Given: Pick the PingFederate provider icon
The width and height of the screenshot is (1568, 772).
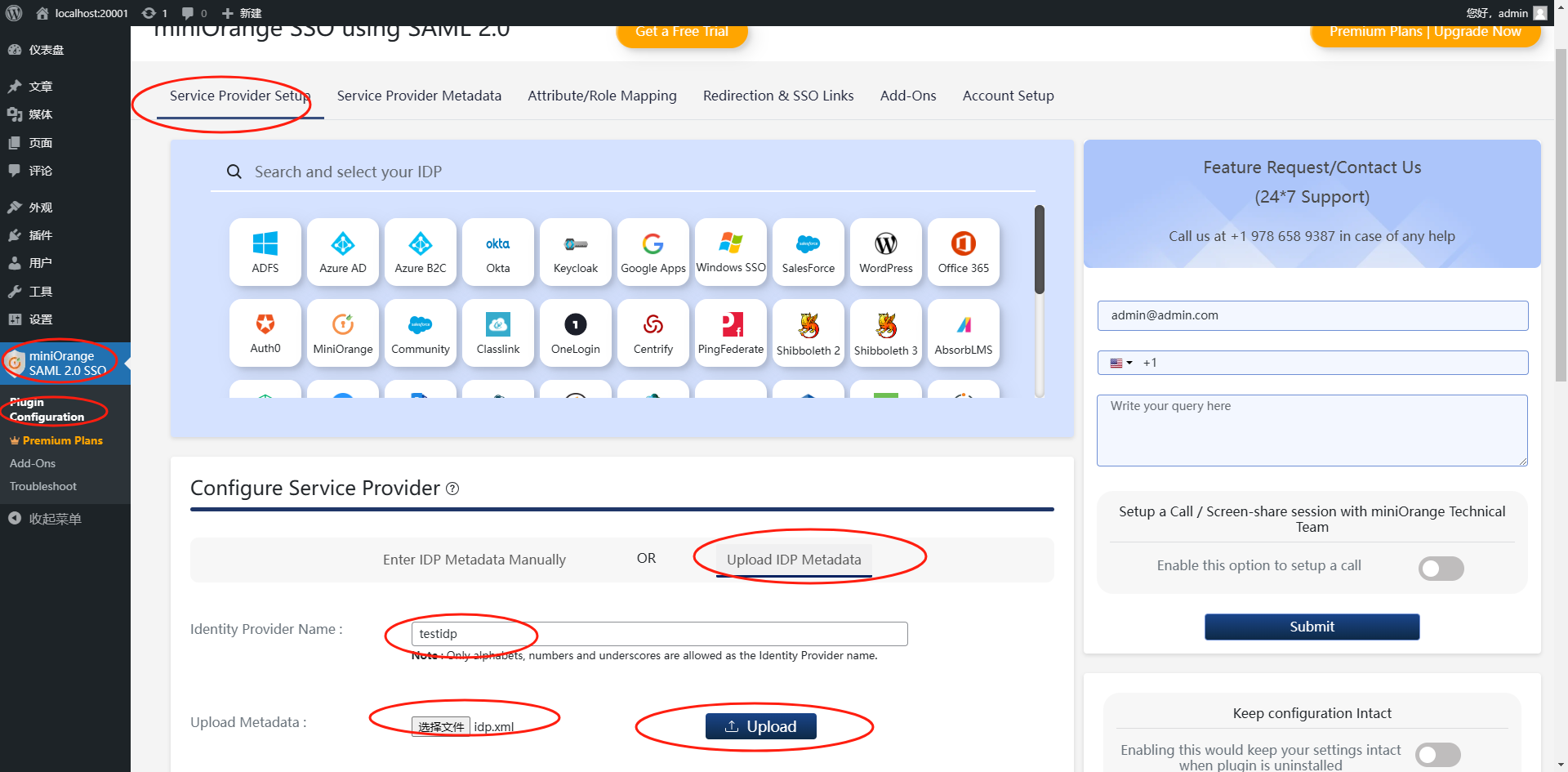Looking at the screenshot, I should [730, 332].
